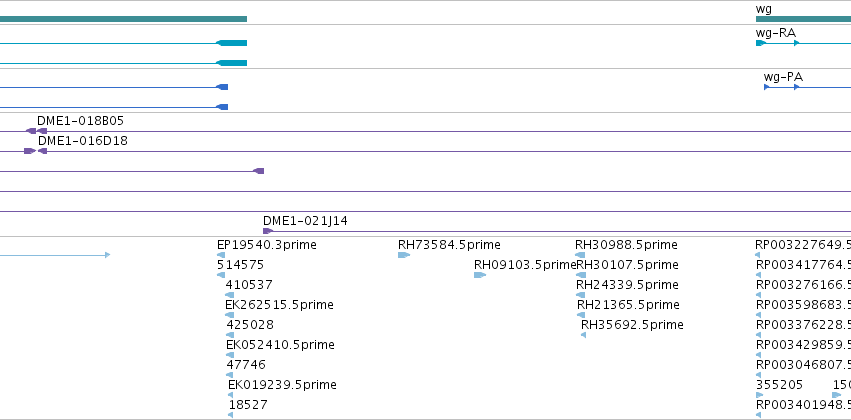
Task: Select the EK052410.5prime label
Action: click(280, 345)
